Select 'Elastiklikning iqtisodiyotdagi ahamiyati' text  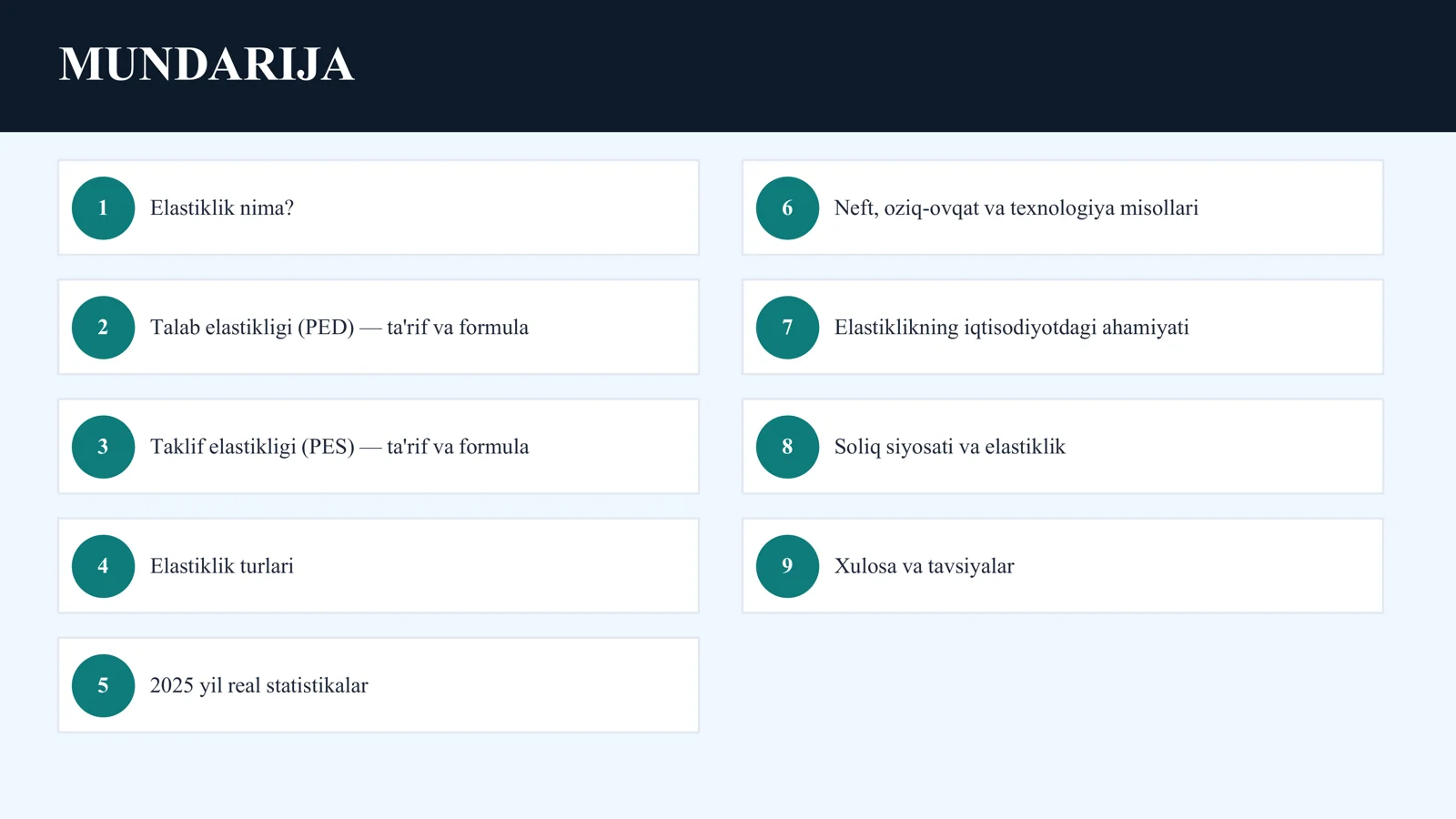pos(1012,328)
